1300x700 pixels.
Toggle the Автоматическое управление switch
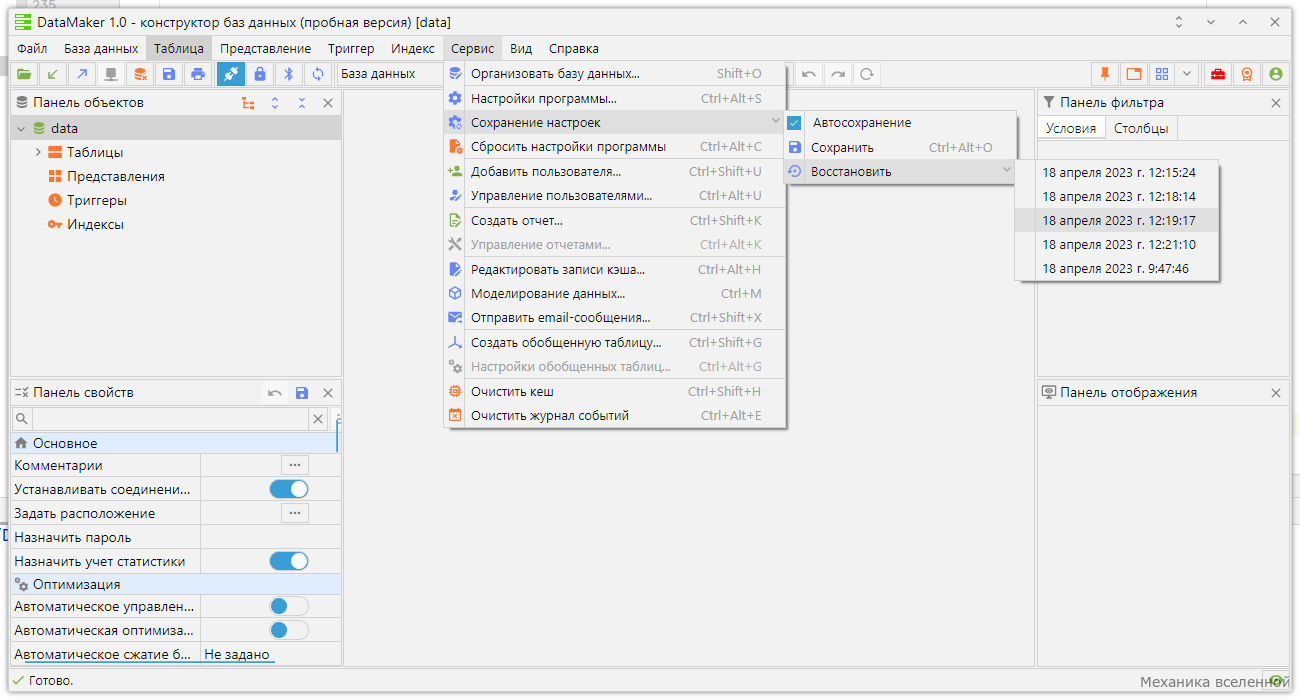[289, 606]
